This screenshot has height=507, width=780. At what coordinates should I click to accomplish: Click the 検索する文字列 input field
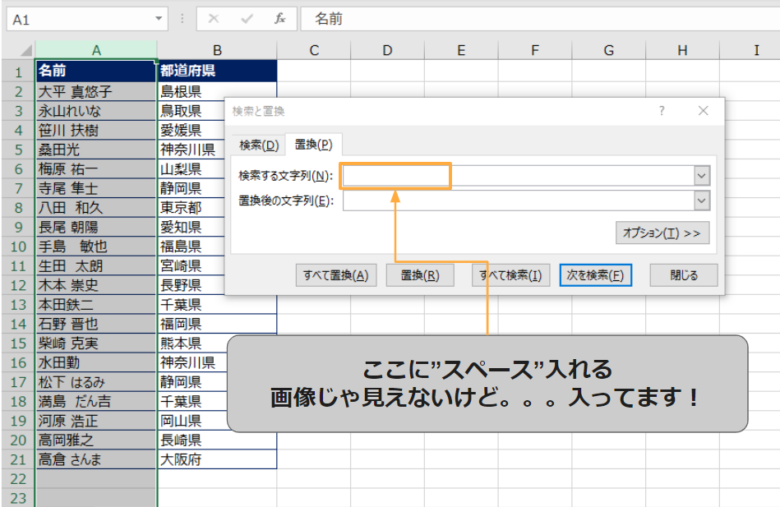click(518, 176)
